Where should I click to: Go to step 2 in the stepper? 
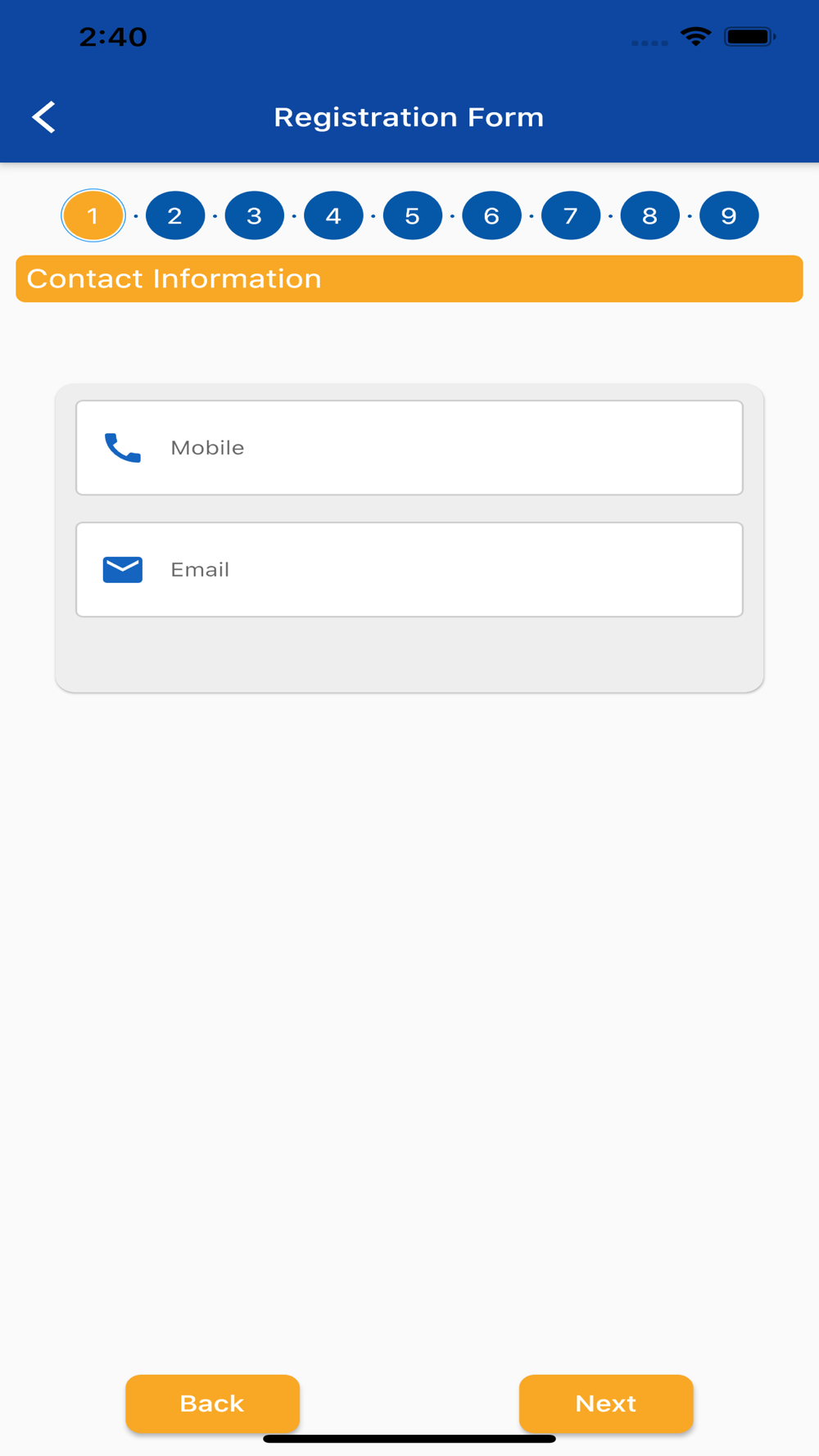coord(175,215)
